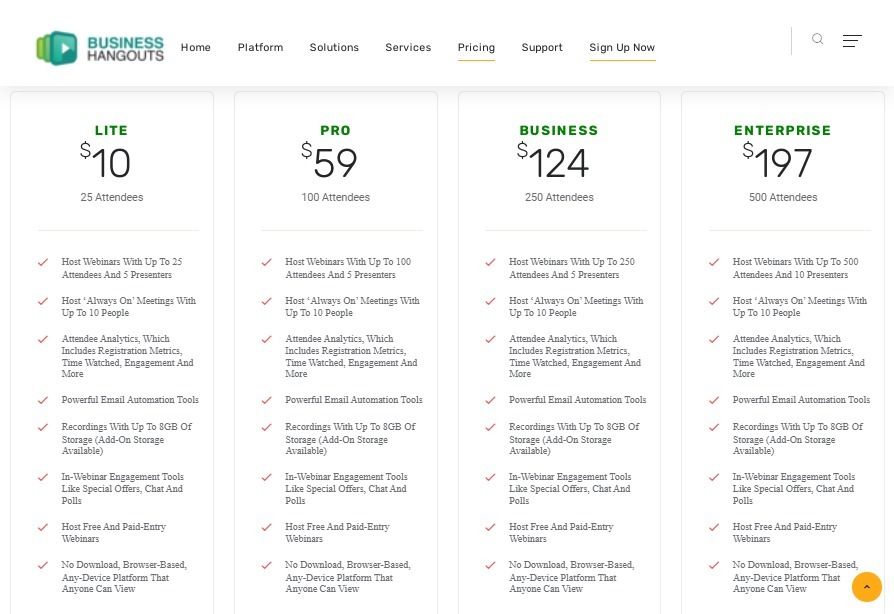894x614 pixels.
Task: Open the Services menu
Action: pyautogui.click(x=408, y=47)
